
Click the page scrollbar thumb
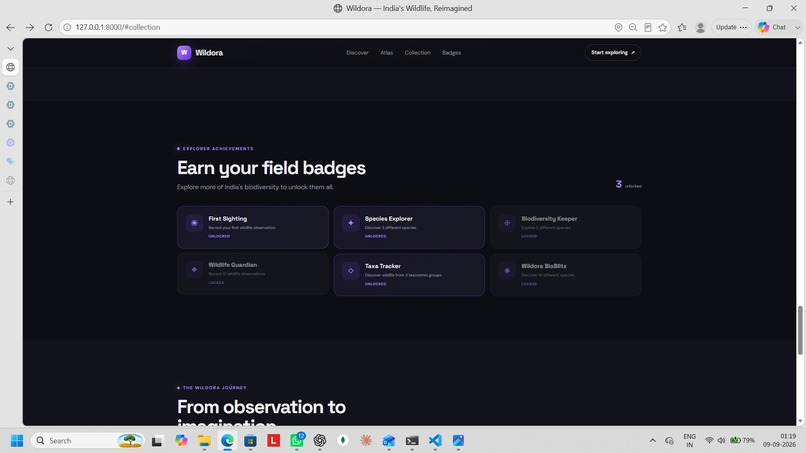pos(800,330)
